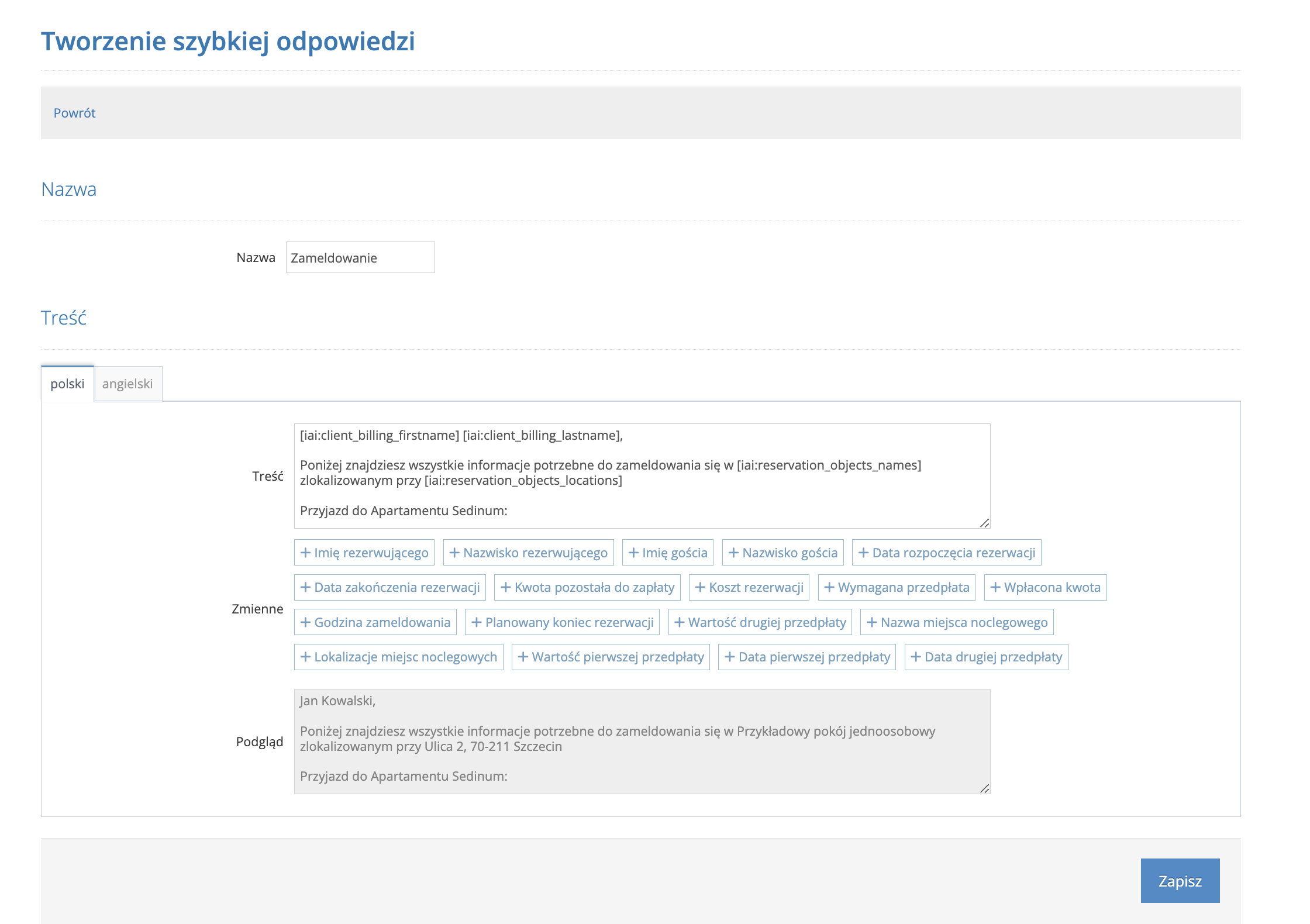Save with the Zapisz button
The width and height of the screenshot is (1310, 924).
pyautogui.click(x=1180, y=881)
